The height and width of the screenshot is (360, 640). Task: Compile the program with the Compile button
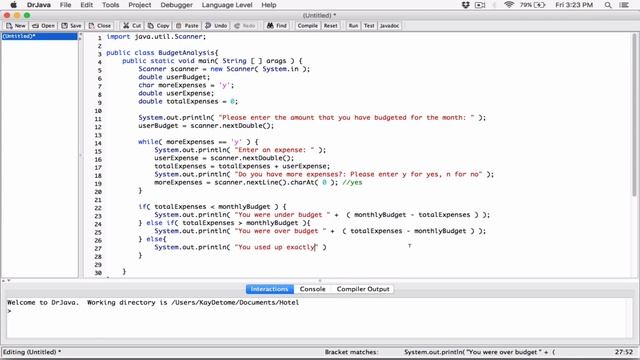(x=307, y=26)
